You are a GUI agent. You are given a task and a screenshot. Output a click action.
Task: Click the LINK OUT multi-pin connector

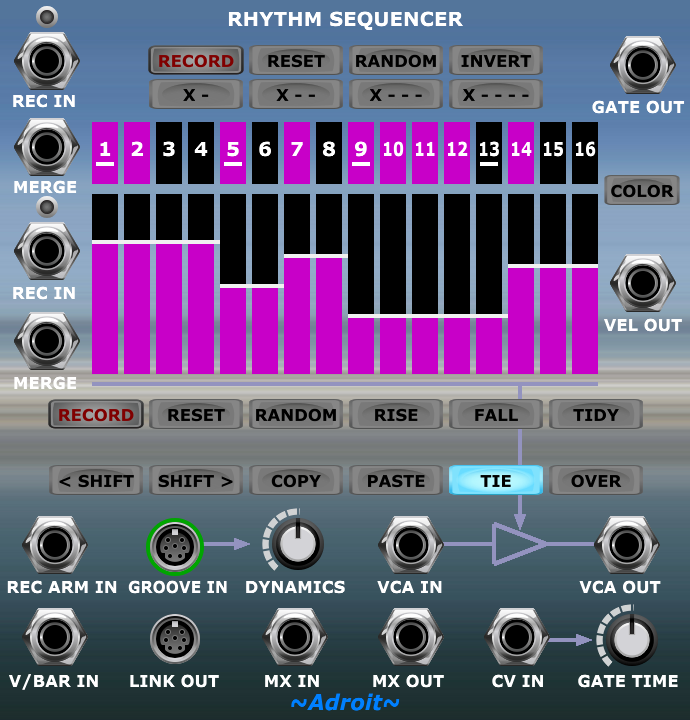tap(175, 639)
